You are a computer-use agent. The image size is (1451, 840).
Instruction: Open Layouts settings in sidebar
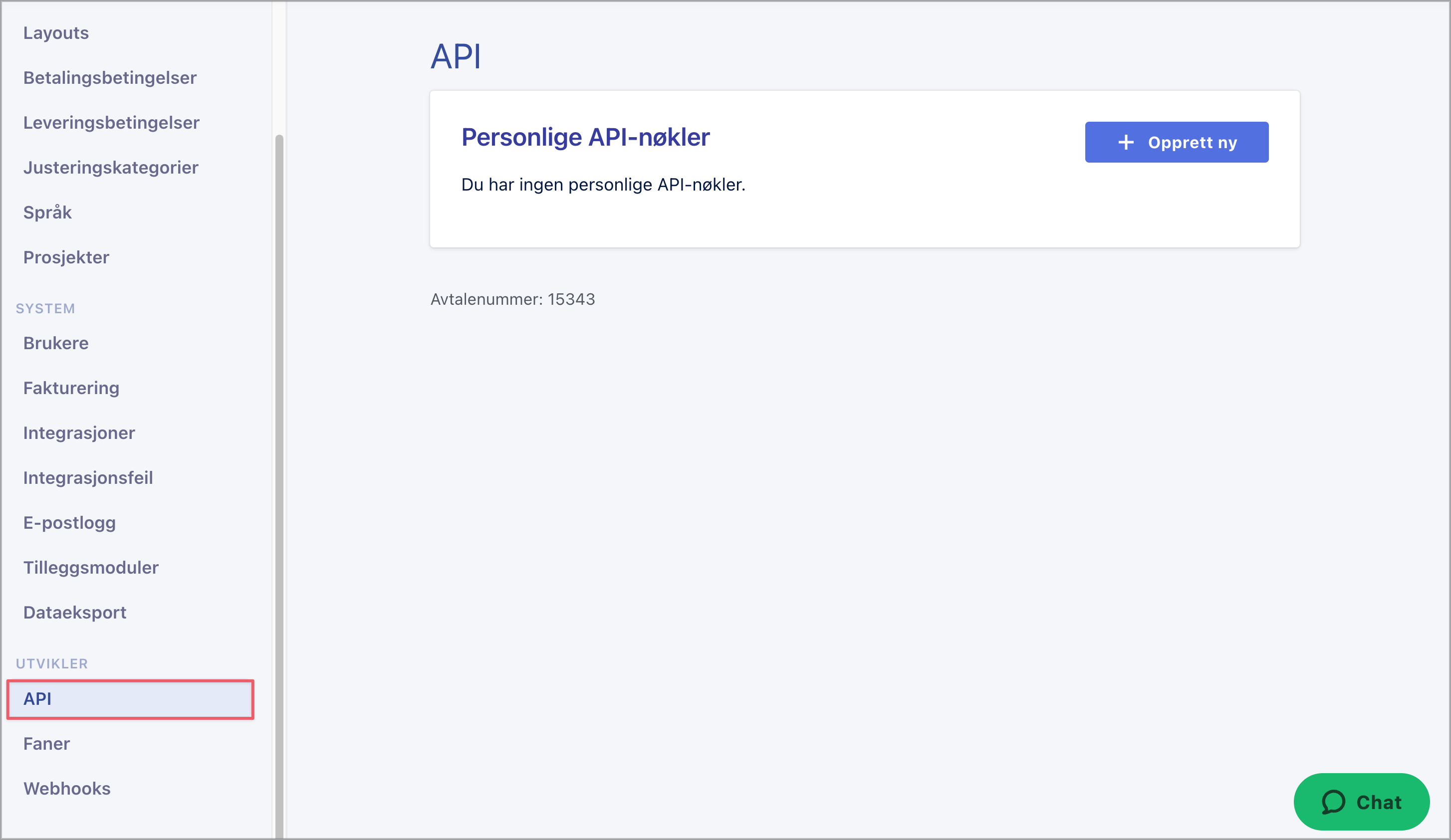click(x=56, y=33)
